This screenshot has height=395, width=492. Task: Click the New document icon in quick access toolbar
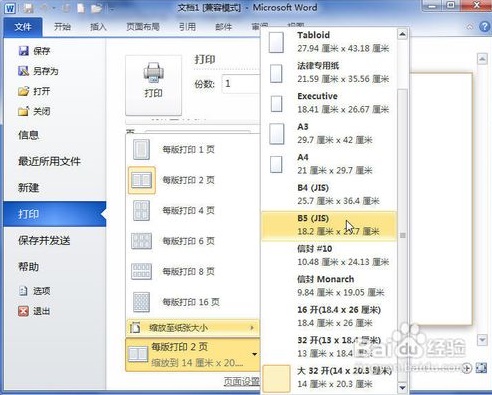pos(81,8)
